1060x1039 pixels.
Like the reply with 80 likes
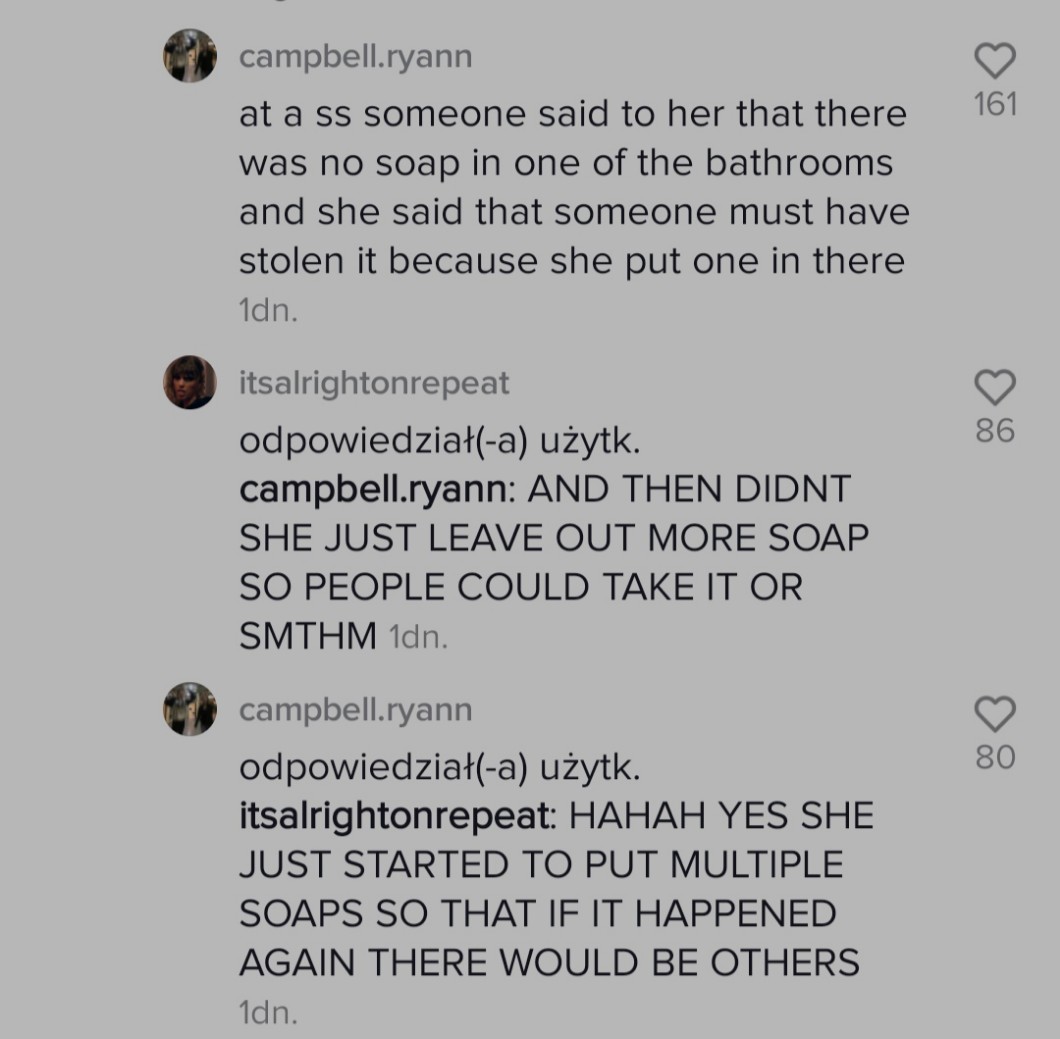[994, 714]
